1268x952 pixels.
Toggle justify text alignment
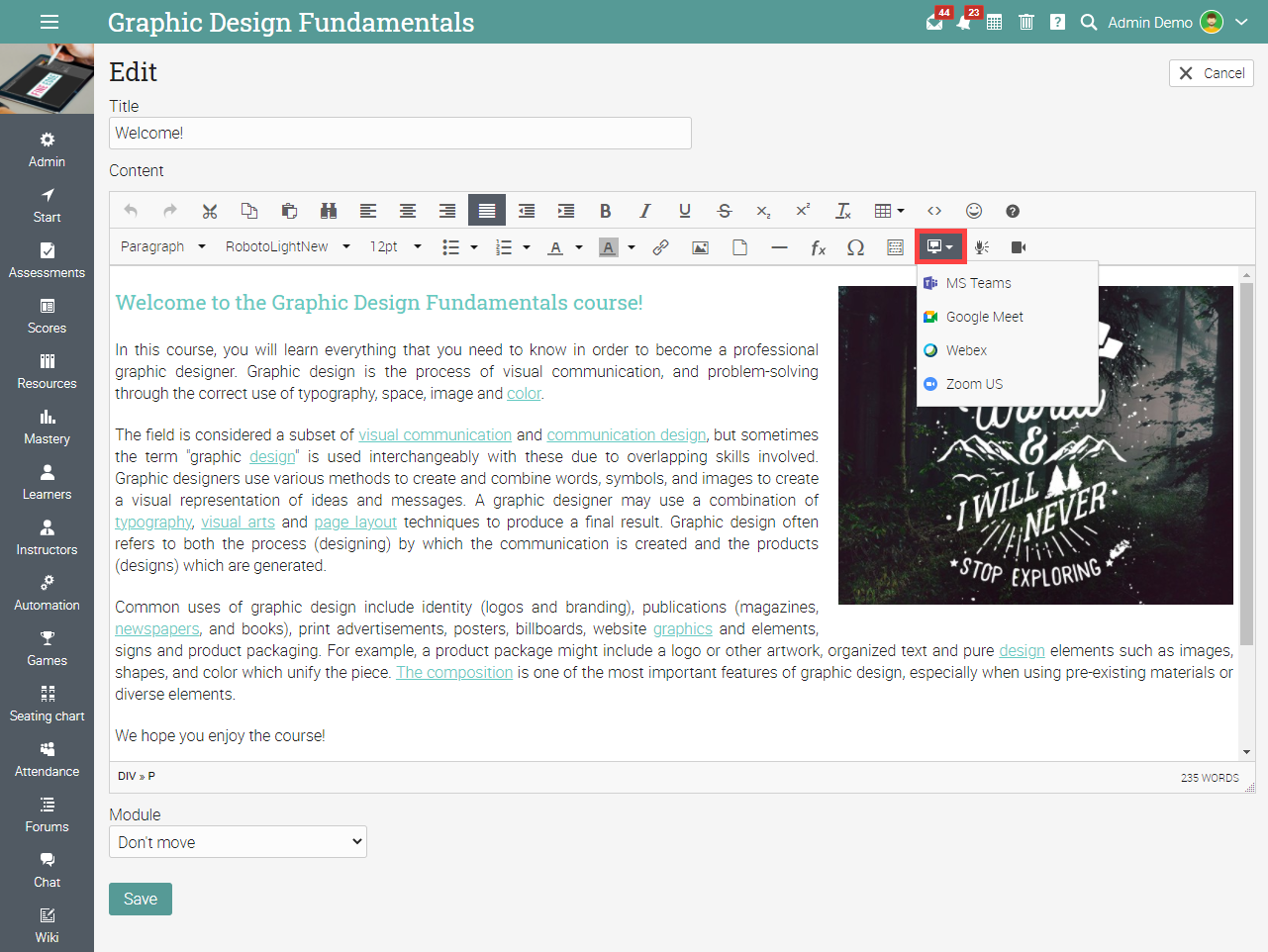tap(486, 211)
